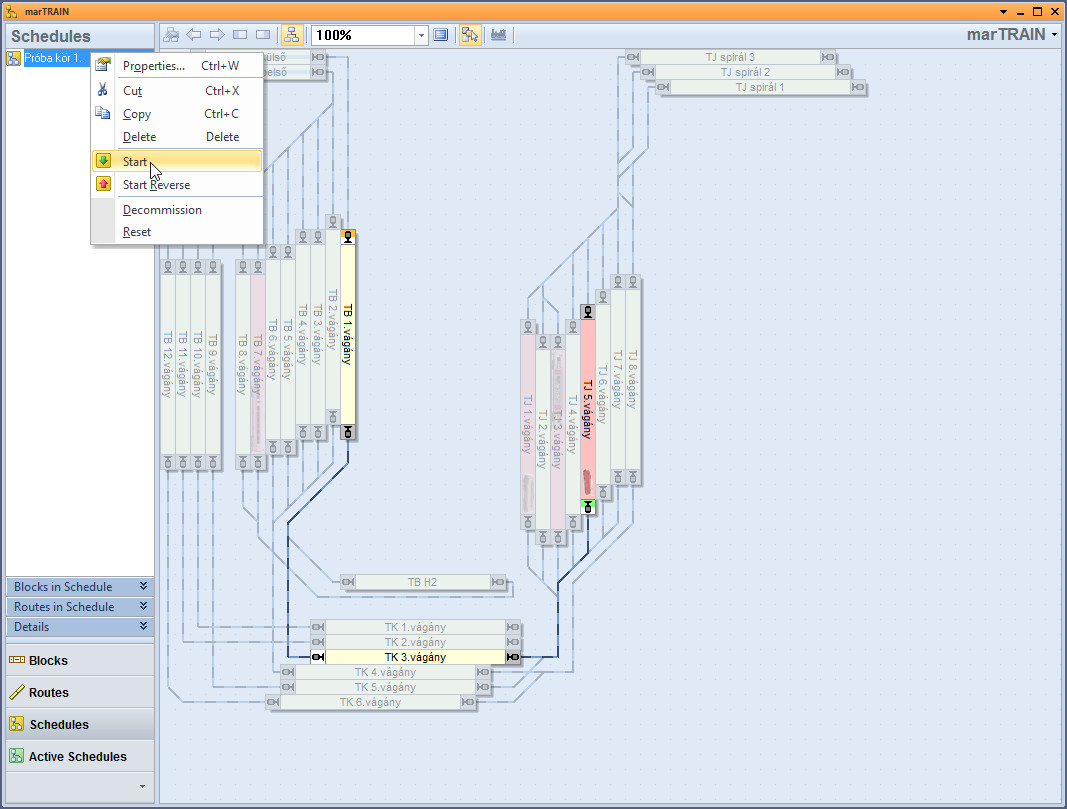Toggle the selection pointer mode toolbar button
This screenshot has height=809, width=1067.
click(x=469, y=35)
